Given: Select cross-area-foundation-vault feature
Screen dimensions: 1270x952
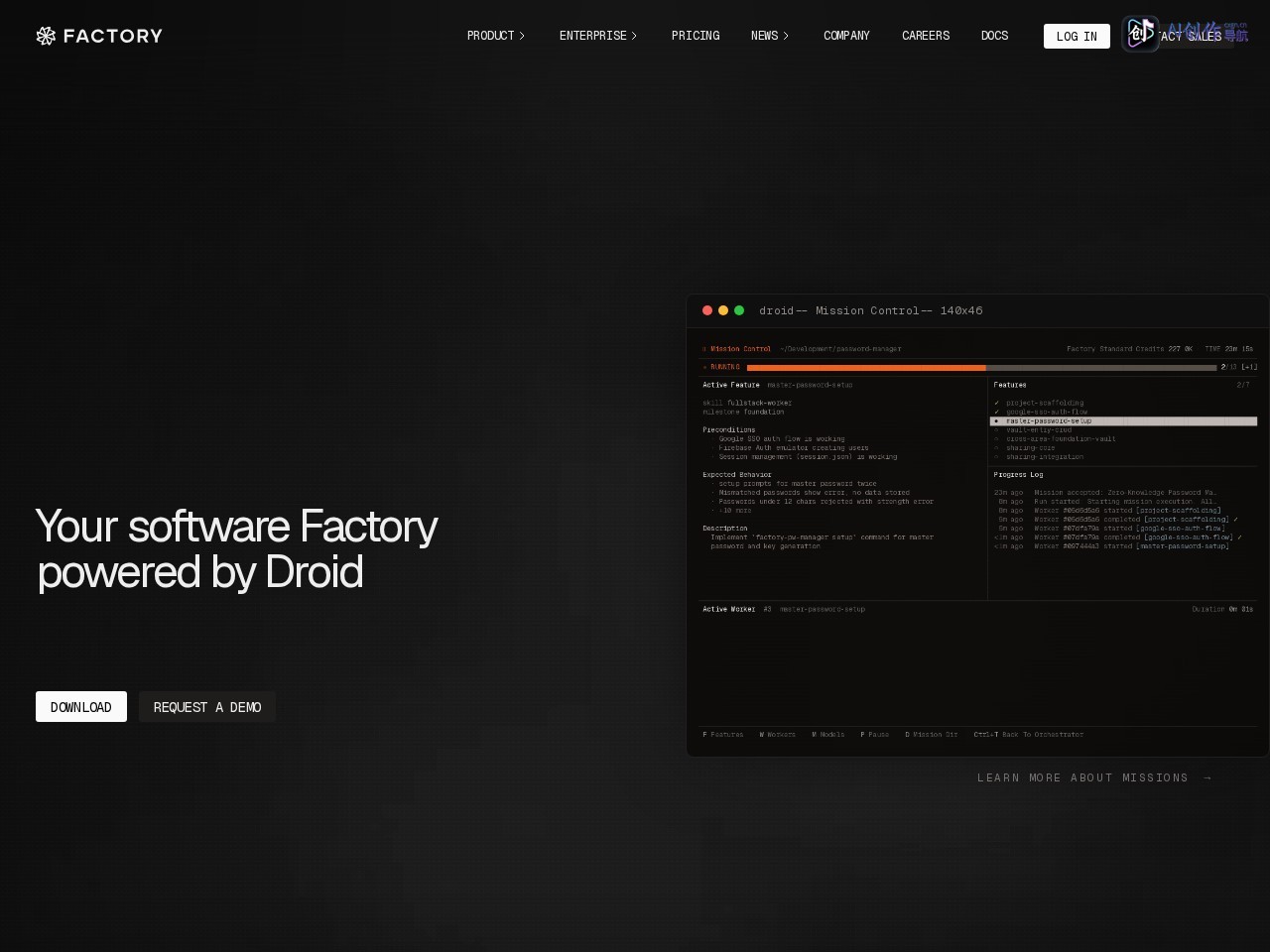Looking at the screenshot, I should click(1061, 439).
